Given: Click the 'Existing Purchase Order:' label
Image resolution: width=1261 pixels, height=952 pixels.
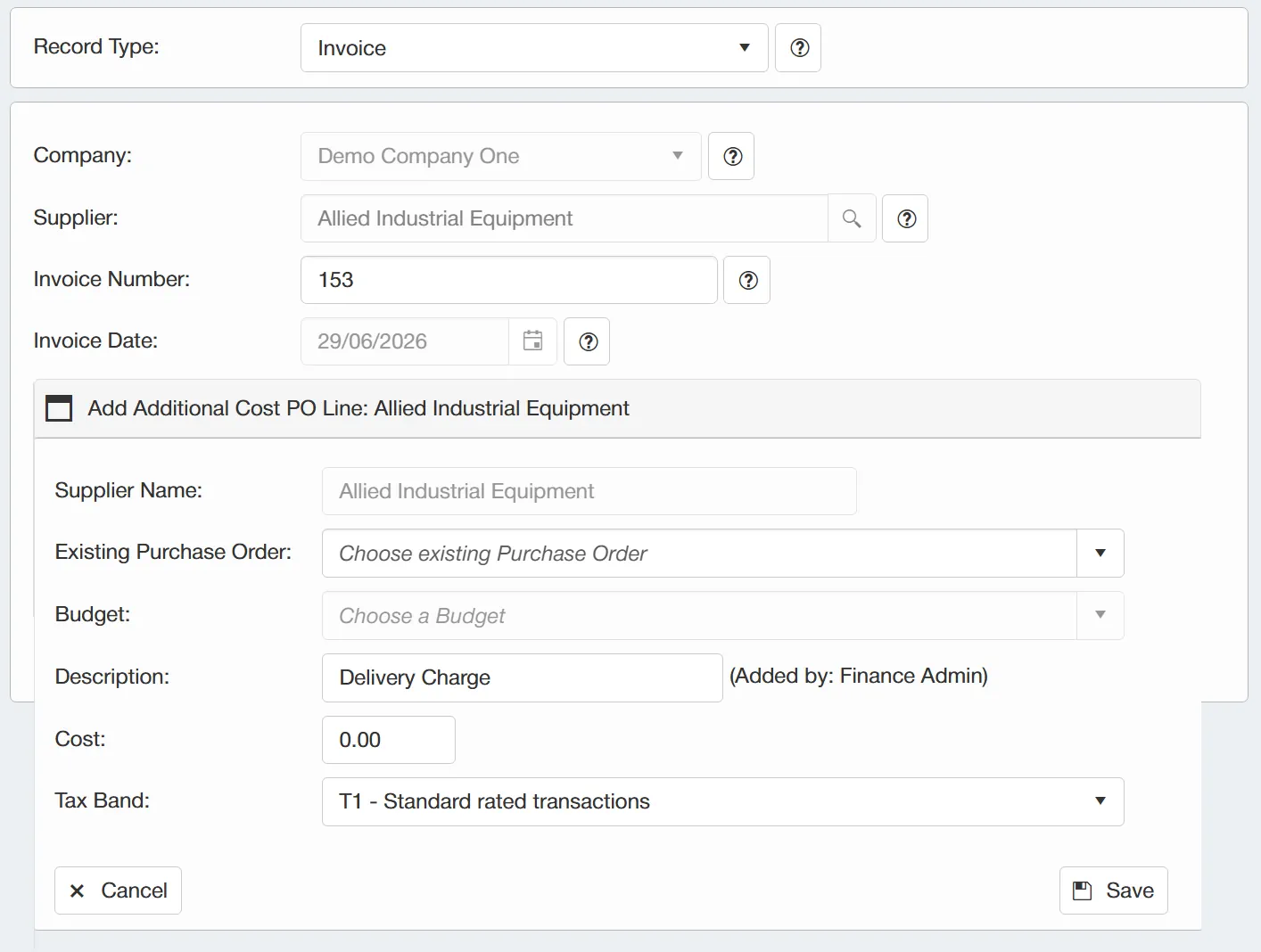Looking at the screenshot, I should (173, 552).
